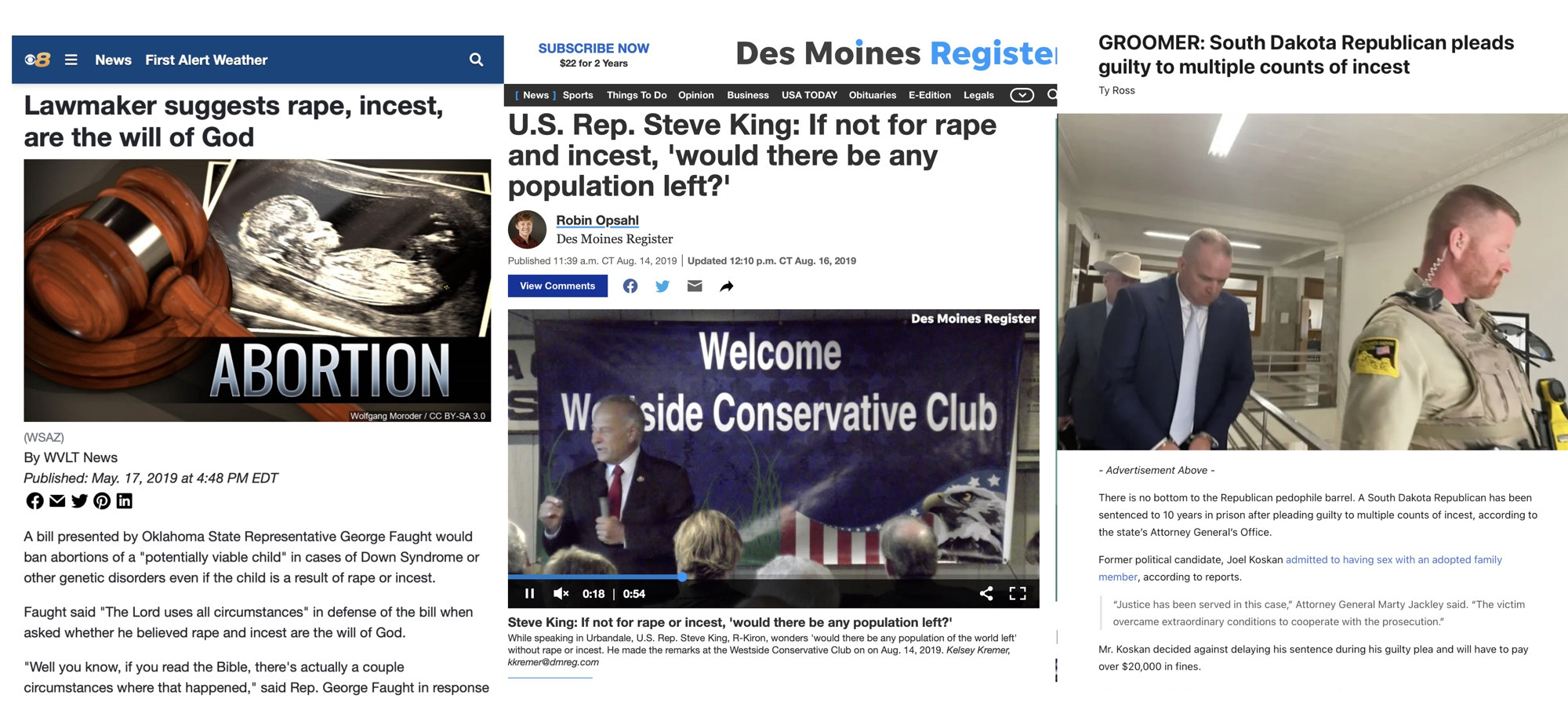The image size is (1568, 728).
Task: Click the abortion gavel article image
Action: [x=257, y=290]
